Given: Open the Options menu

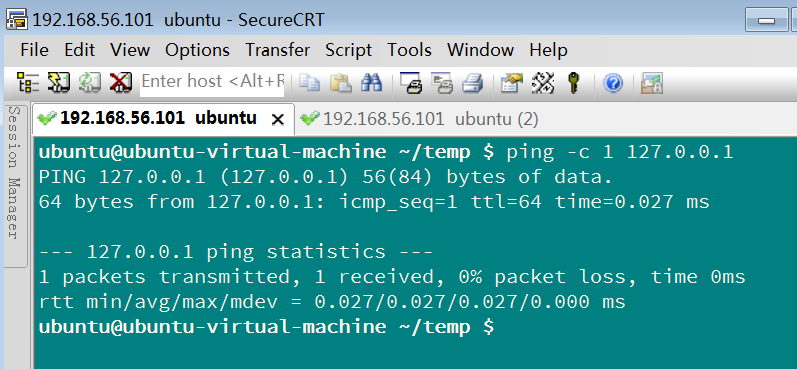Looking at the screenshot, I should click(x=197, y=50).
